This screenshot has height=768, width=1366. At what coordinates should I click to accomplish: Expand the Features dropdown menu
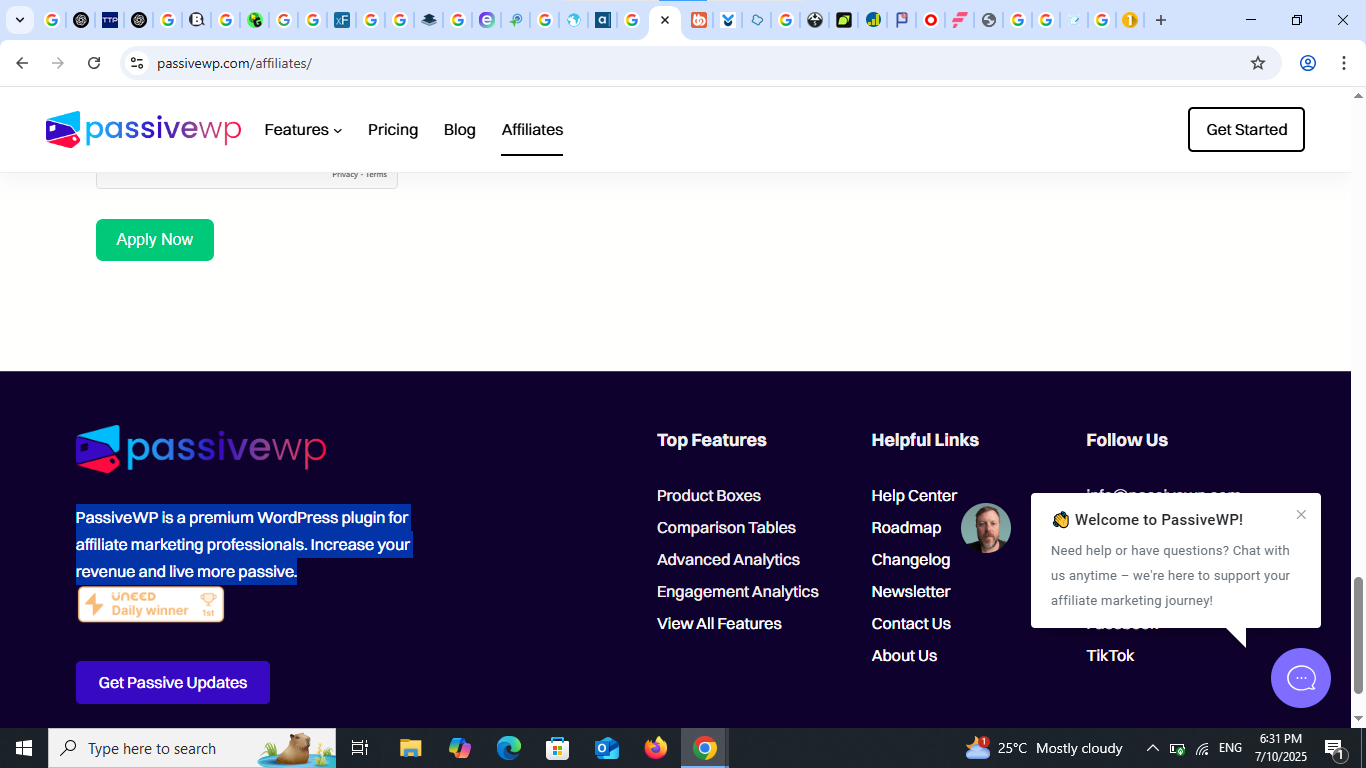303,130
